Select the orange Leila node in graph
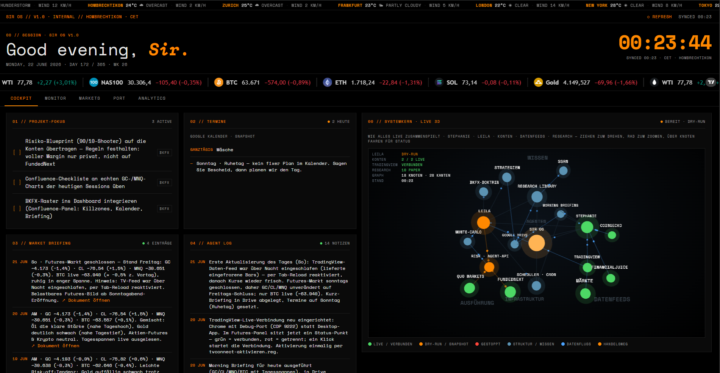The width and height of the screenshot is (720, 373). [484, 223]
